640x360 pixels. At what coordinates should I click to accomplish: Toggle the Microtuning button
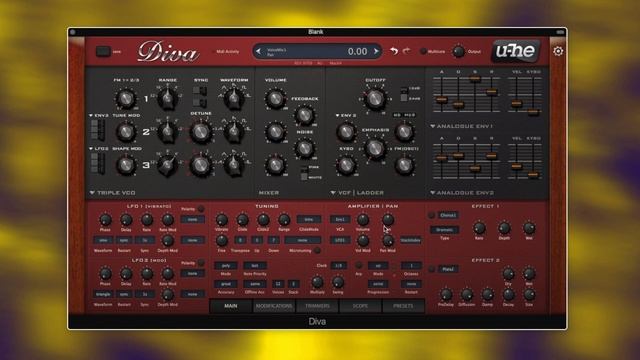click(317, 250)
